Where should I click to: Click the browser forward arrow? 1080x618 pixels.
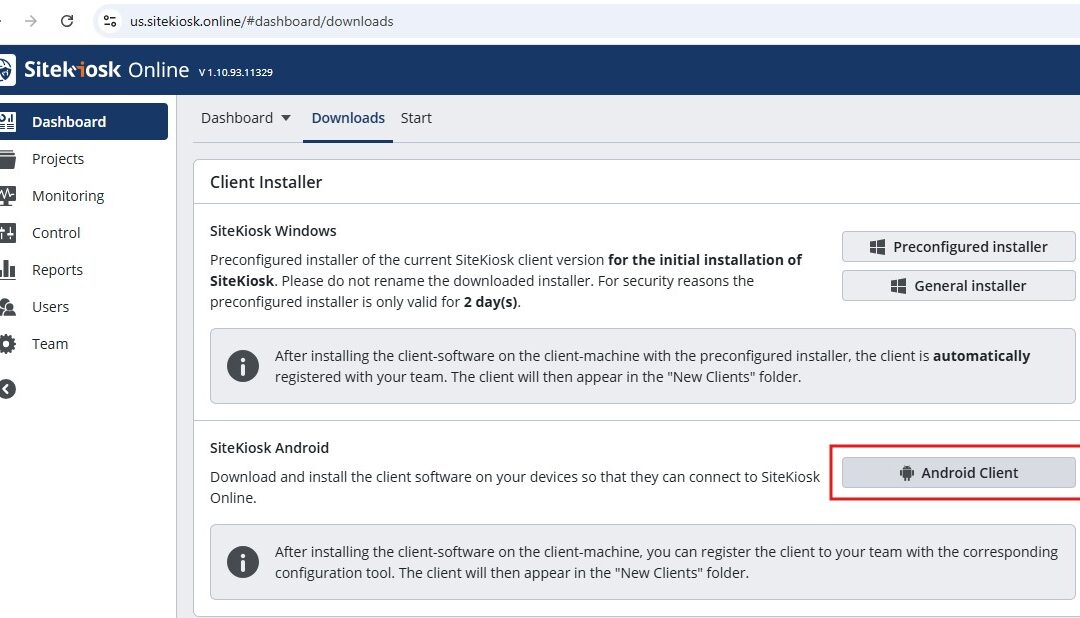point(30,21)
